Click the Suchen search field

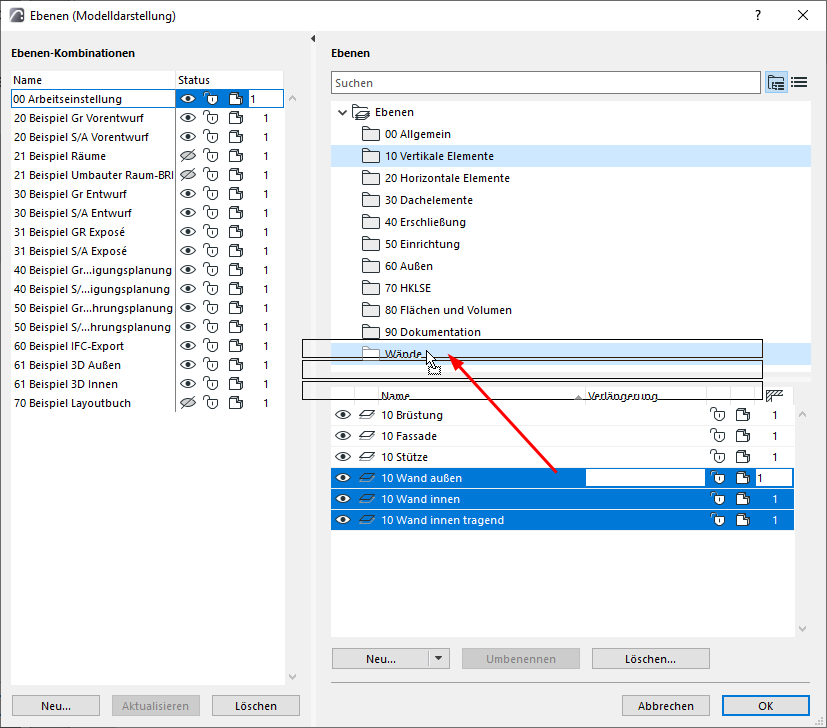(546, 83)
